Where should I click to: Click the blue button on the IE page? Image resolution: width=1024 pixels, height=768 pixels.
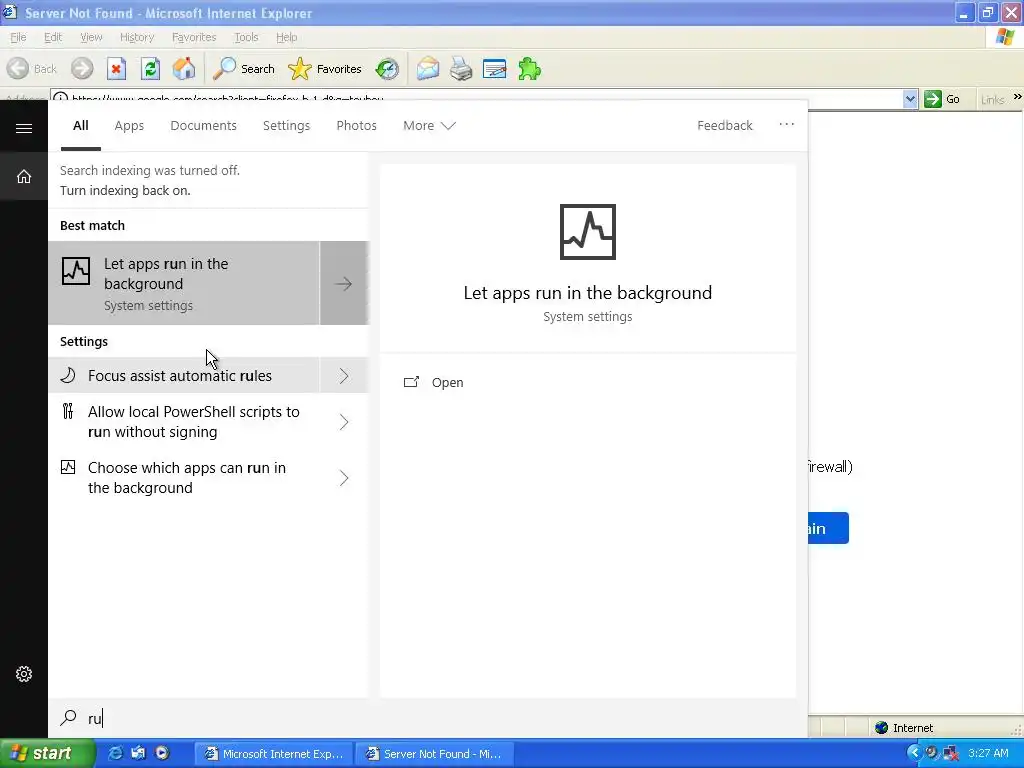(x=828, y=528)
